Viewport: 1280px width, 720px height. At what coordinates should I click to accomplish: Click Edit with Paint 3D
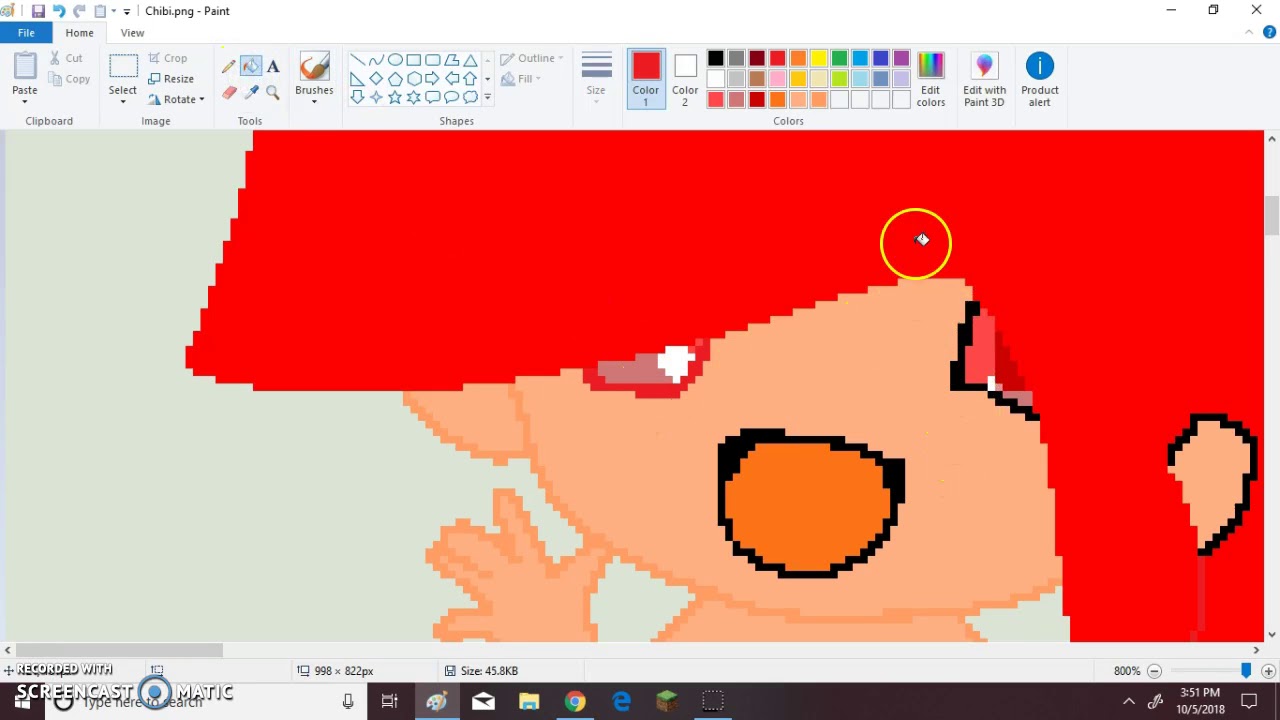(985, 79)
